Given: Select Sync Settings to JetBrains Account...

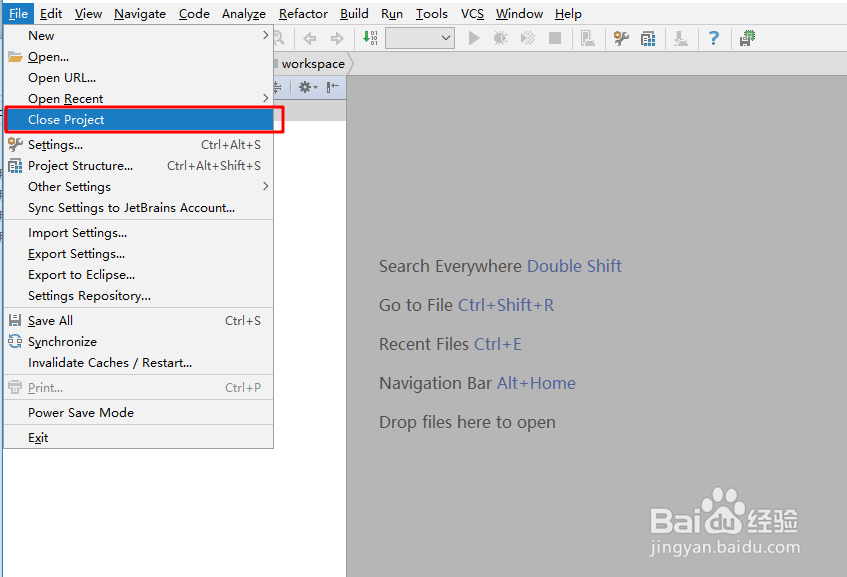Looking at the screenshot, I should pos(138,207).
